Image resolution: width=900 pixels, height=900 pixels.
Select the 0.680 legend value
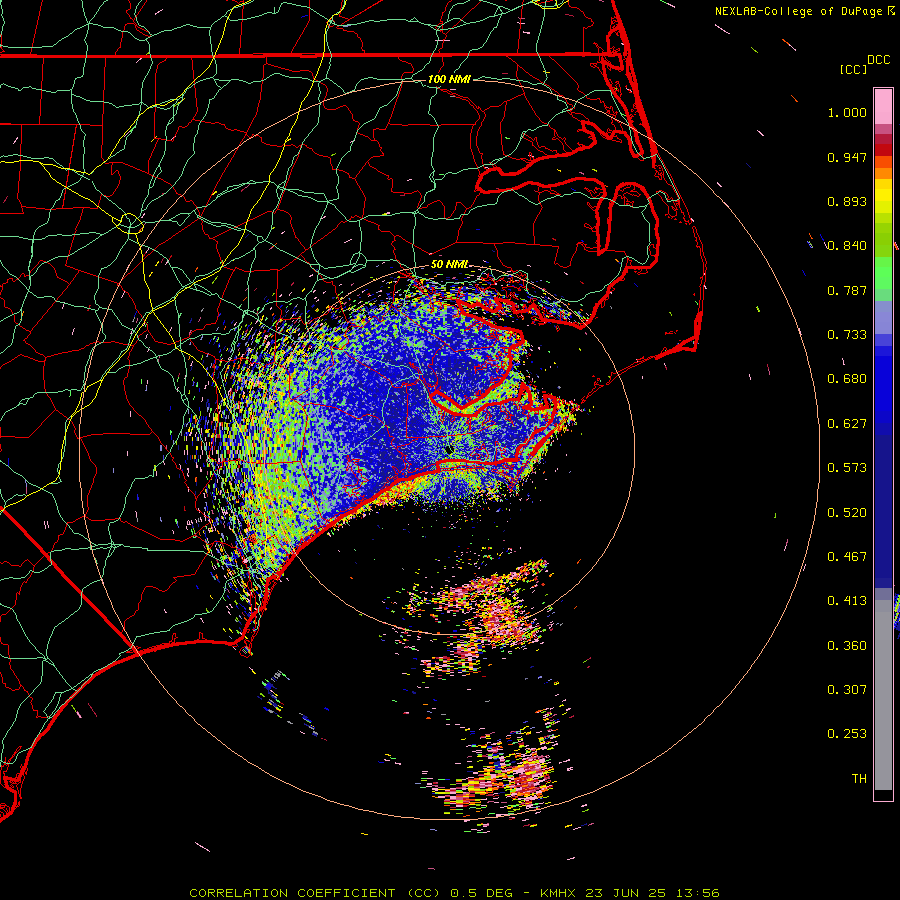pyautogui.click(x=847, y=379)
